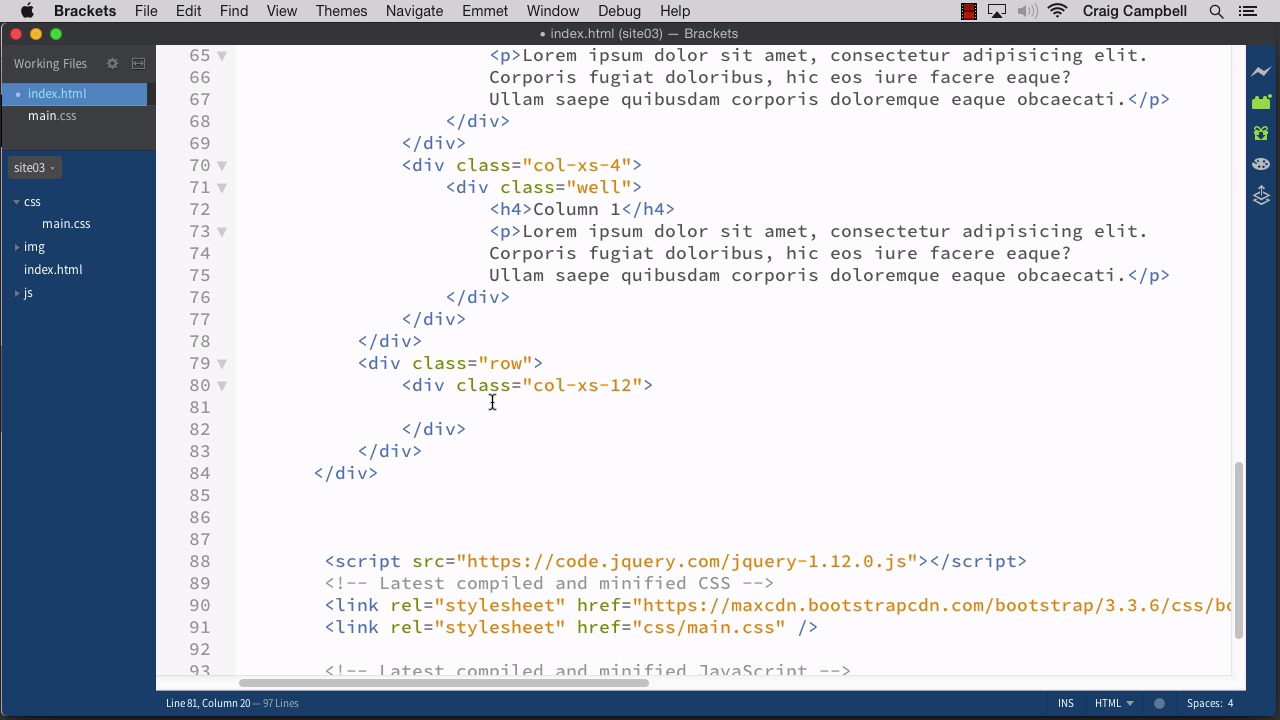1280x720 pixels.
Task: Open the View menu
Action: coord(282,11)
